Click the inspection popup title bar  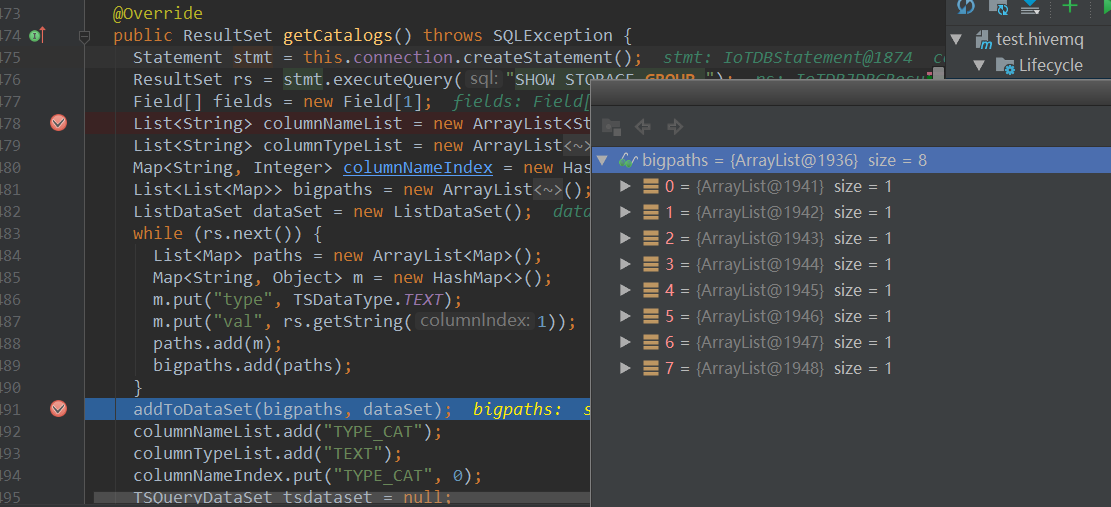pos(850,93)
